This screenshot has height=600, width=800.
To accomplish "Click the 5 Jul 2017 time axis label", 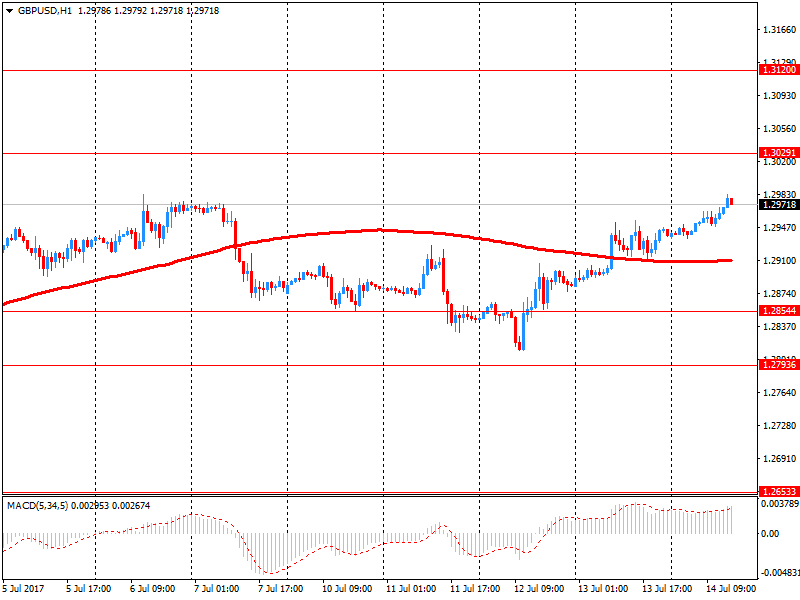I will click(23, 589).
